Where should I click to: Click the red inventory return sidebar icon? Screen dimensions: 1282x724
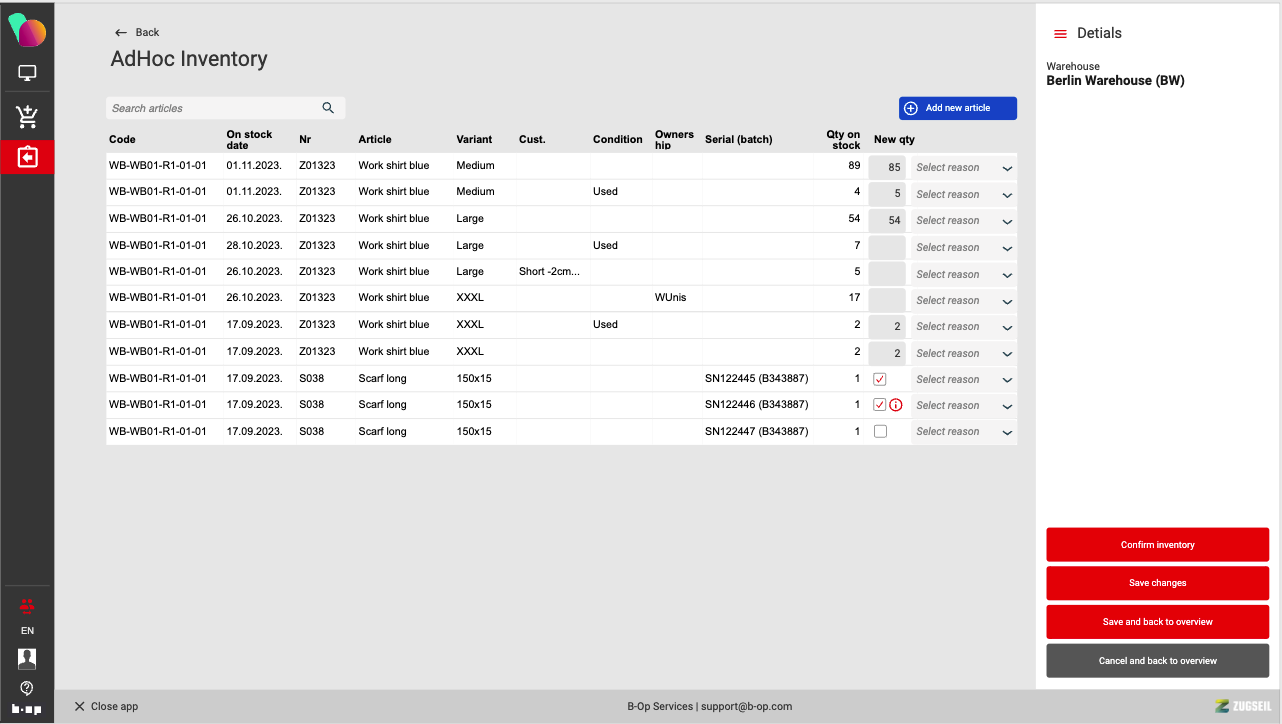click(27, 157)
